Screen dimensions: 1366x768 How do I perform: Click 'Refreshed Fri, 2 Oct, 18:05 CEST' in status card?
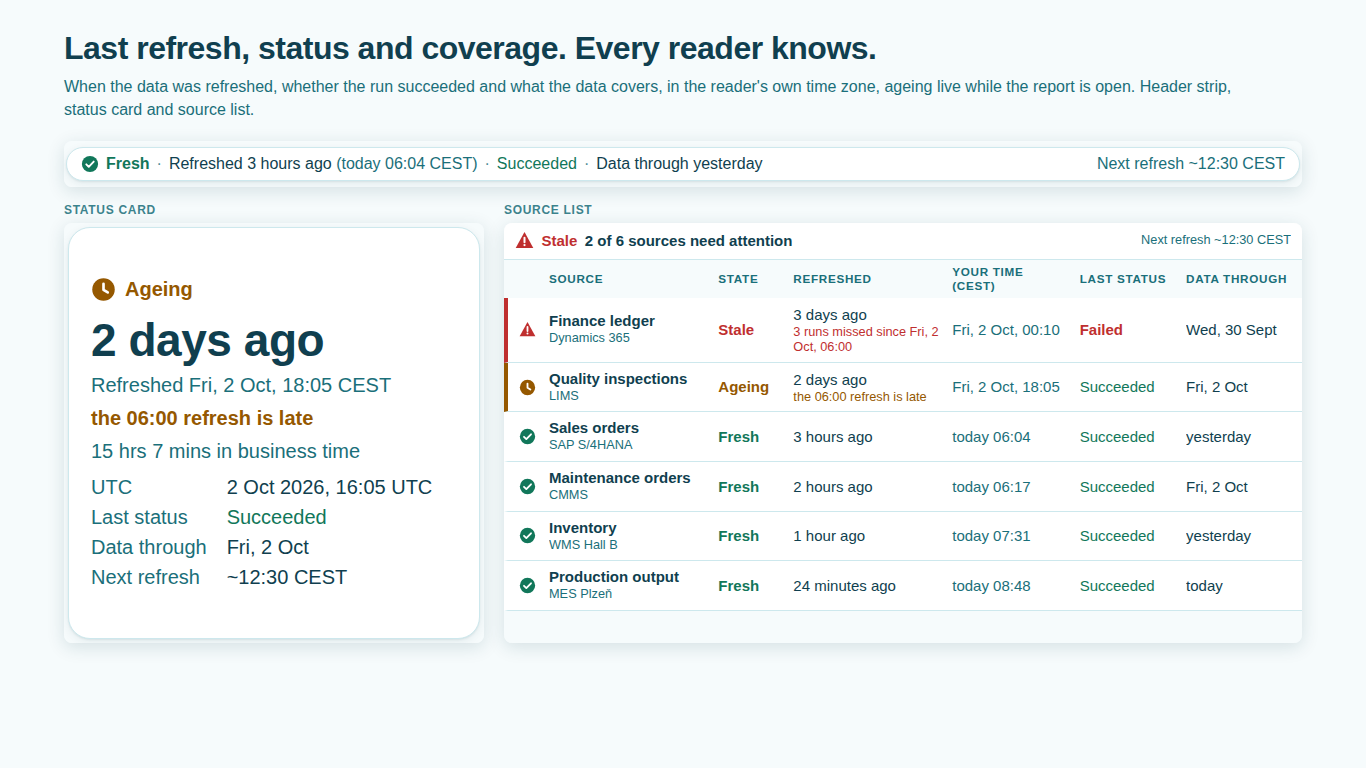[x=241, y=385]
